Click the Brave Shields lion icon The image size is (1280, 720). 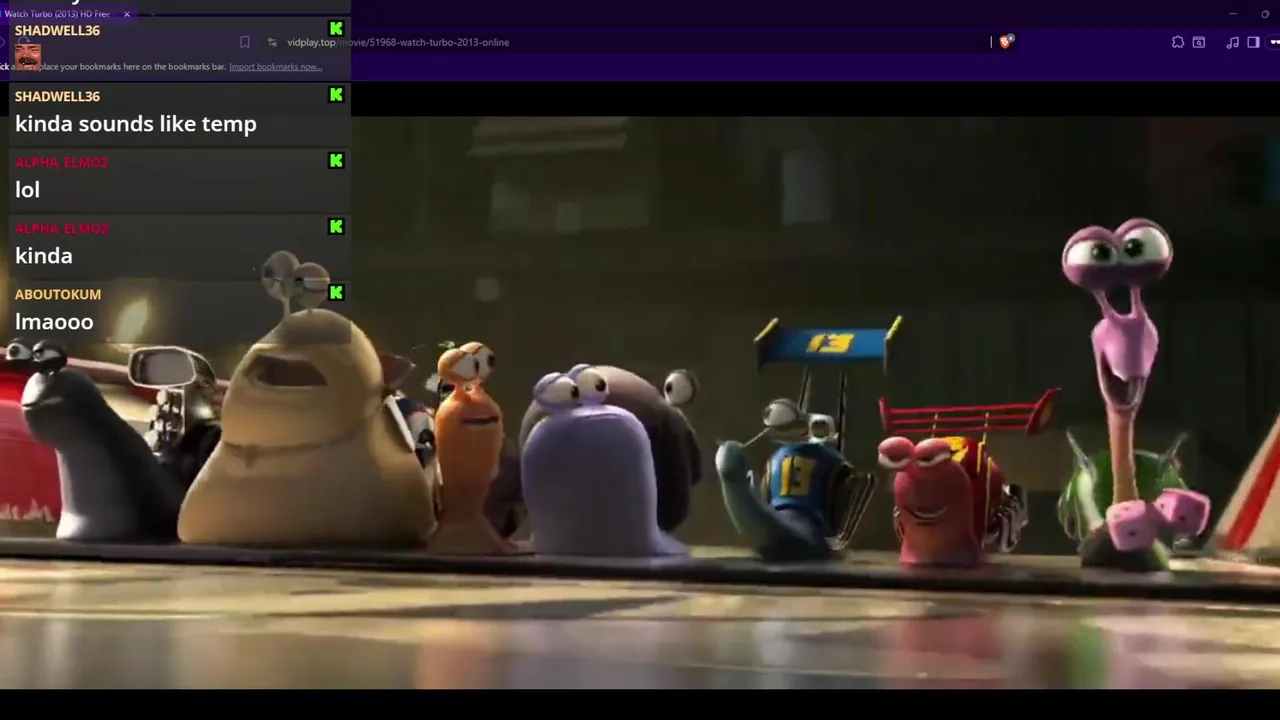pos(1005,42)
